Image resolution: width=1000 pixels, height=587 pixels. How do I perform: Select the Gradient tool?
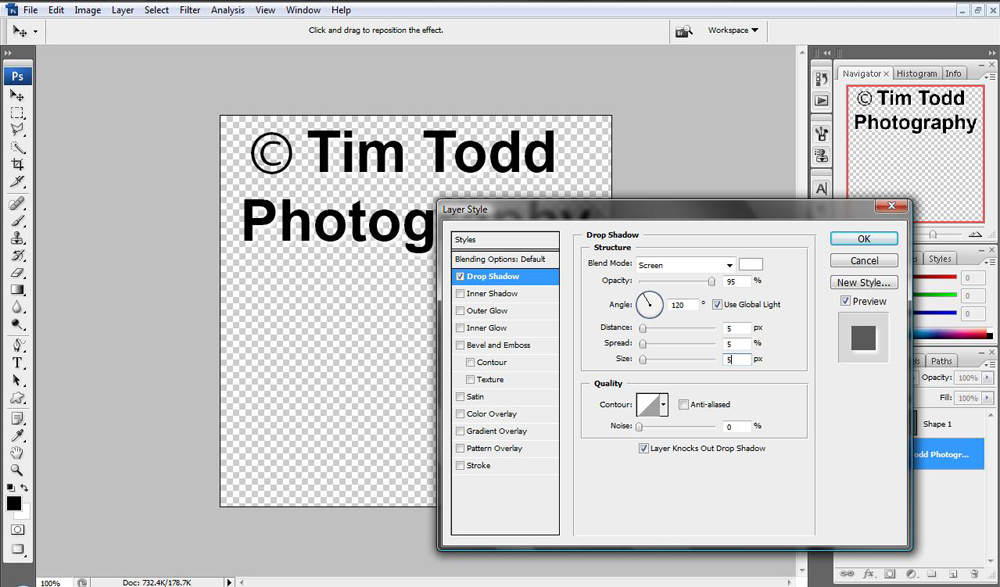[x=17, y=290]
